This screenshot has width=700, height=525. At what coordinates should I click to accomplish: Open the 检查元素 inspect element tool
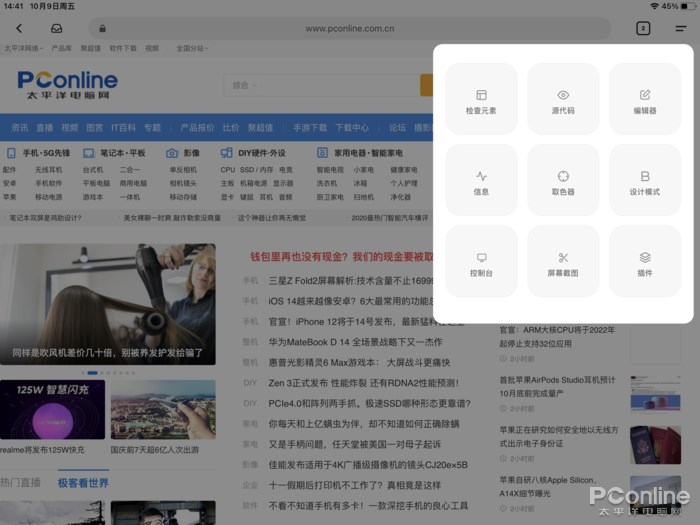(481, 99)
